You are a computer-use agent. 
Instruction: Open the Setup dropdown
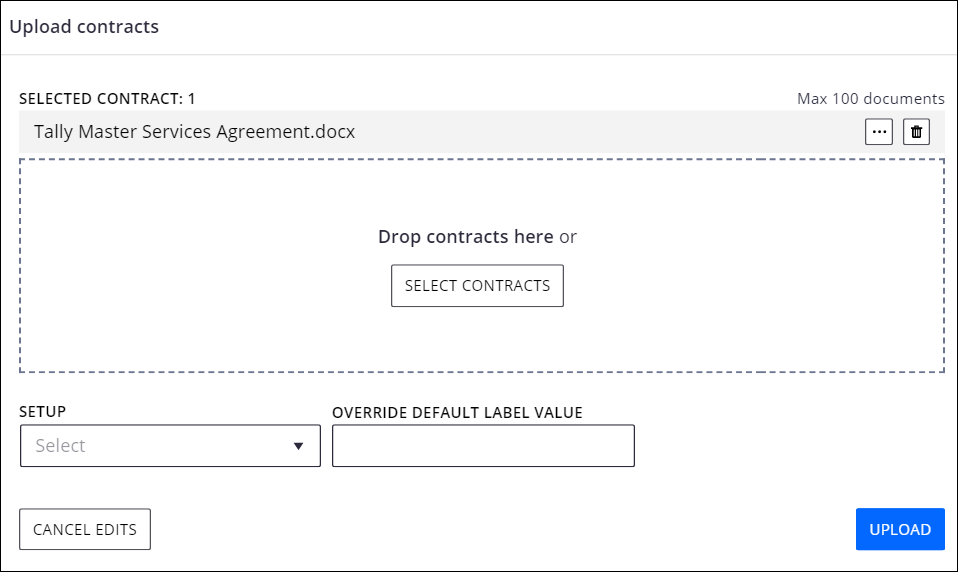point(170,446)
